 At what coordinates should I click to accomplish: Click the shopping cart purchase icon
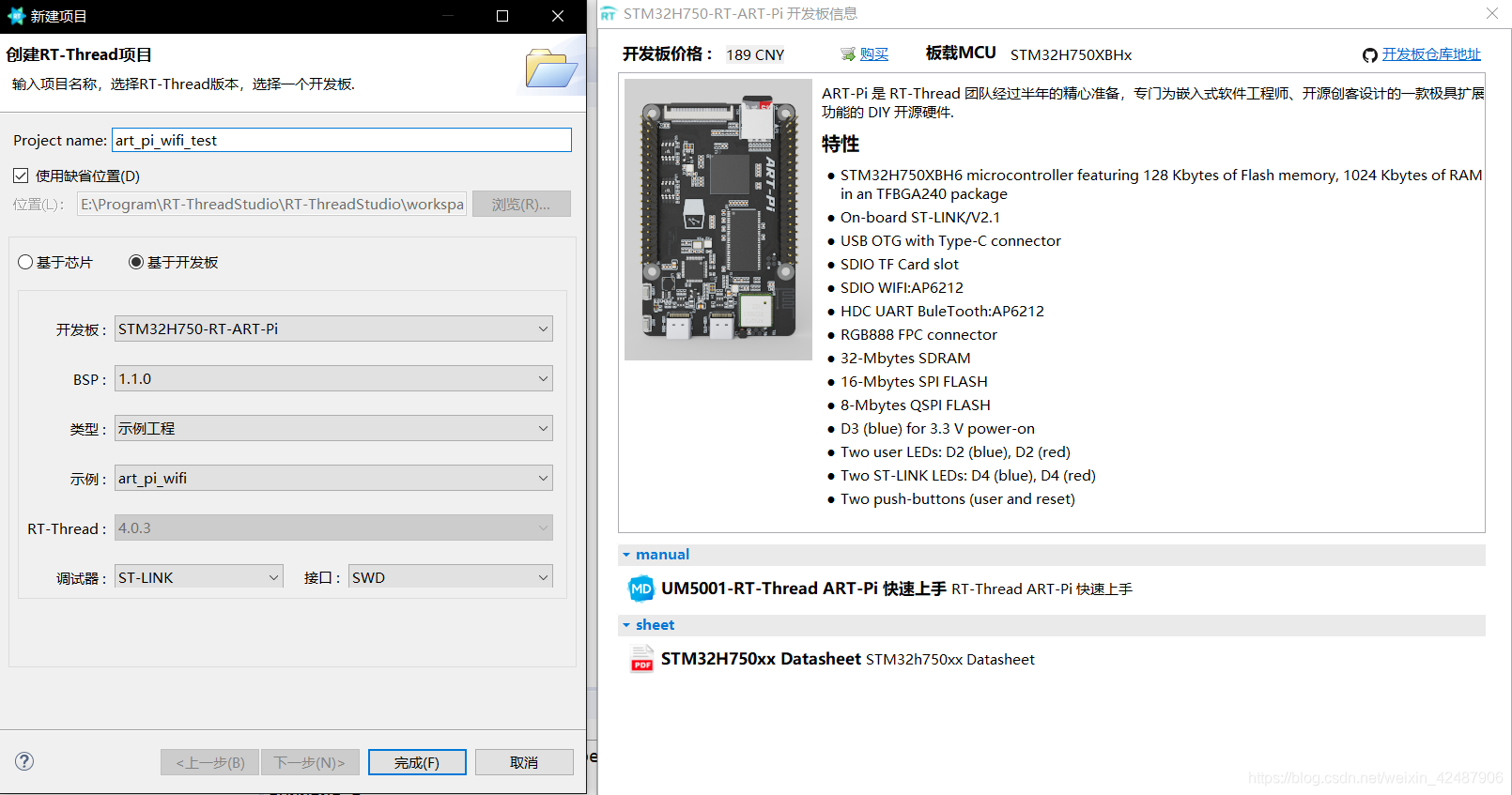tap(848, 54)
